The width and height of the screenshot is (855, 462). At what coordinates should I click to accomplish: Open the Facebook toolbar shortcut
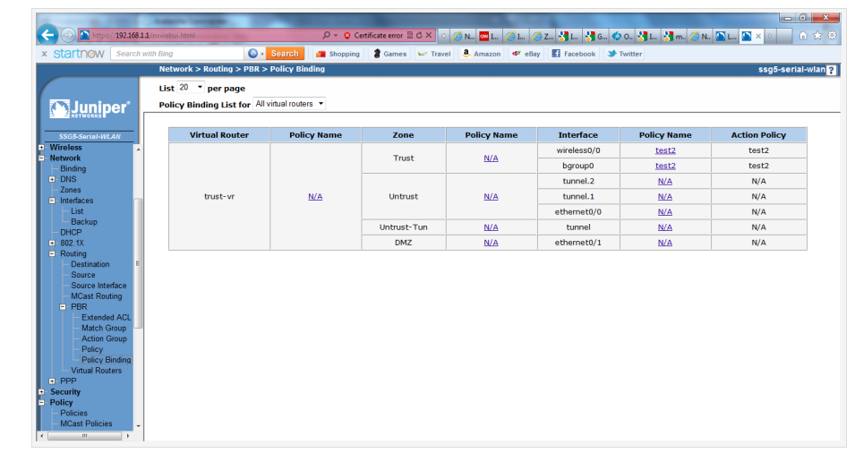click(x=574, y=54)
